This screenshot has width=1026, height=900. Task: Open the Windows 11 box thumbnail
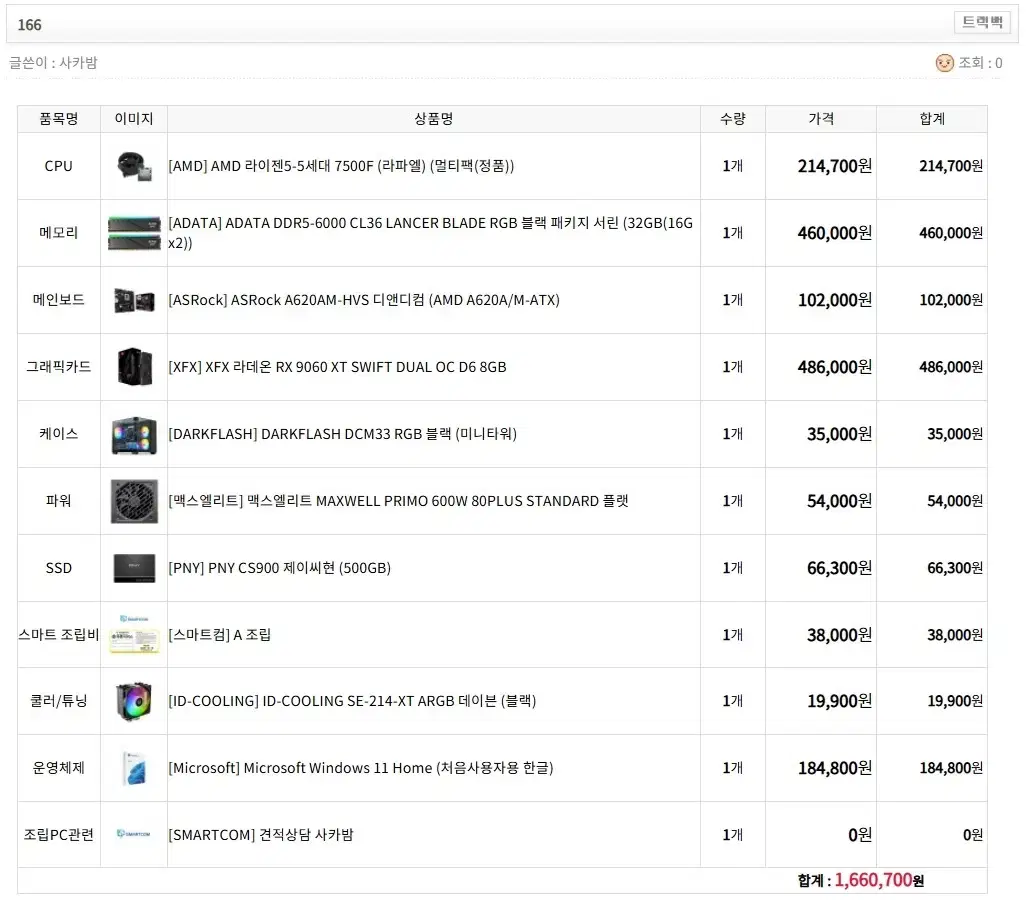[134, 767]
